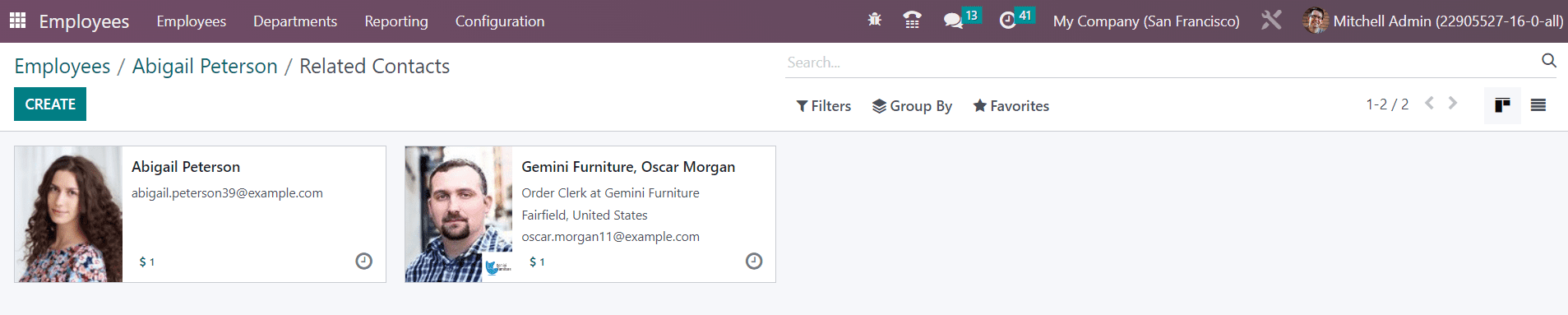Click the developer tools wrench icon
1568x315 pixels.
click(1271, 21)
